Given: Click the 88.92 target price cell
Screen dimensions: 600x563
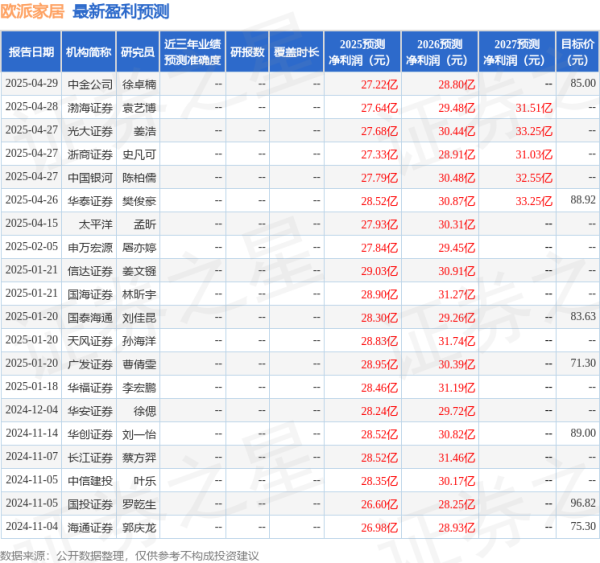Looking at the screenshot, I should click(582, 200).
